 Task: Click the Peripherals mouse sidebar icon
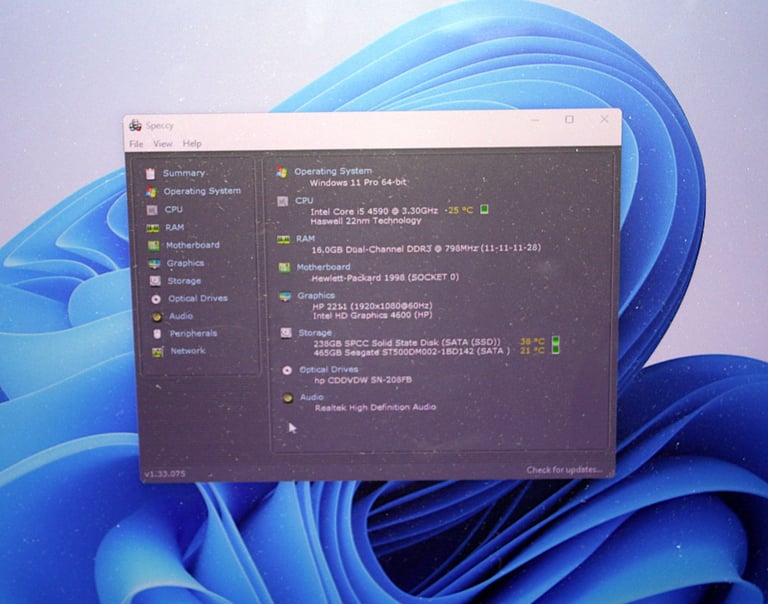(157, 334)
